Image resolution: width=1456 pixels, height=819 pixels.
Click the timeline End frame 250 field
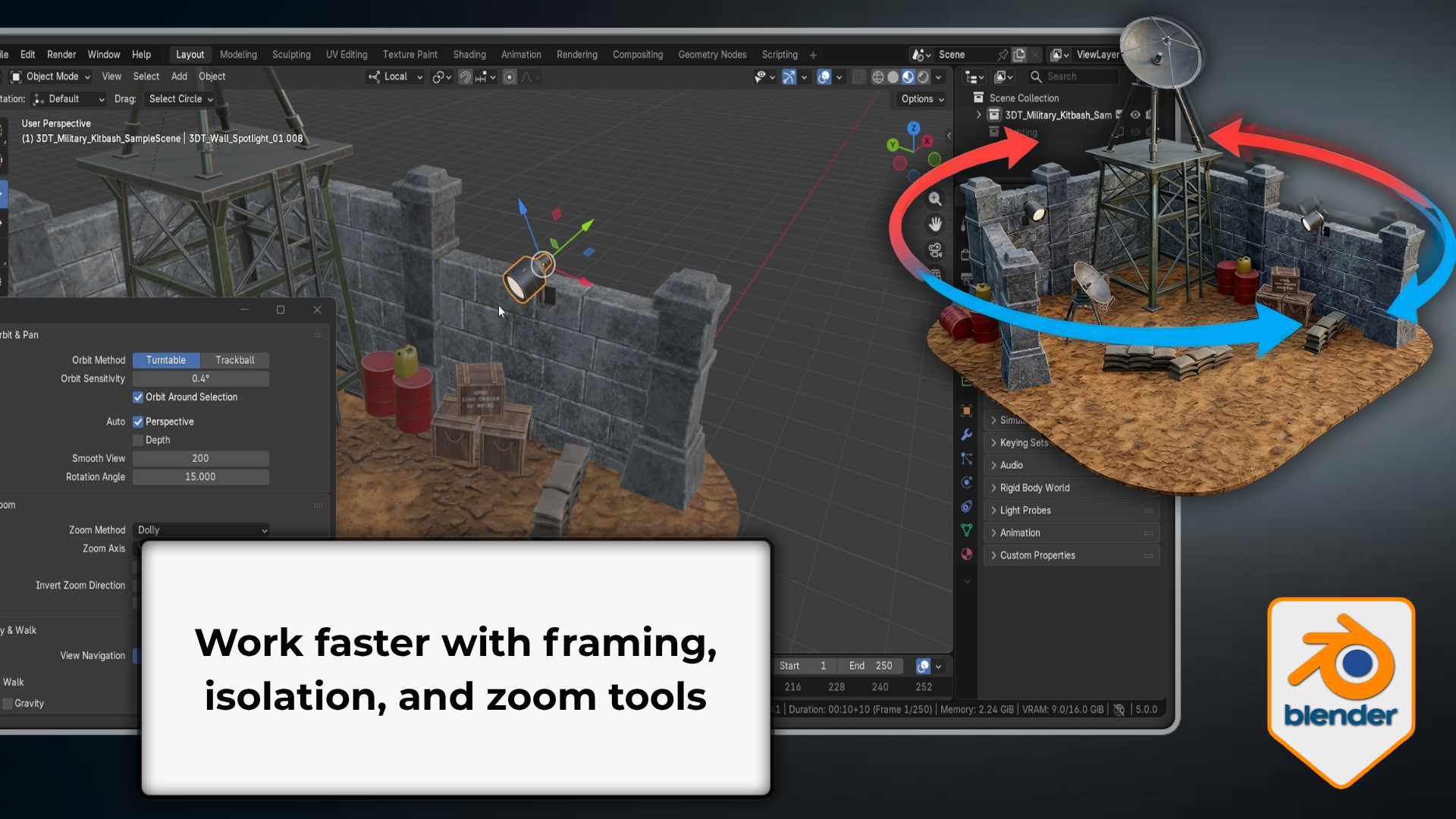pyautogui.click(x=871, y=666)
